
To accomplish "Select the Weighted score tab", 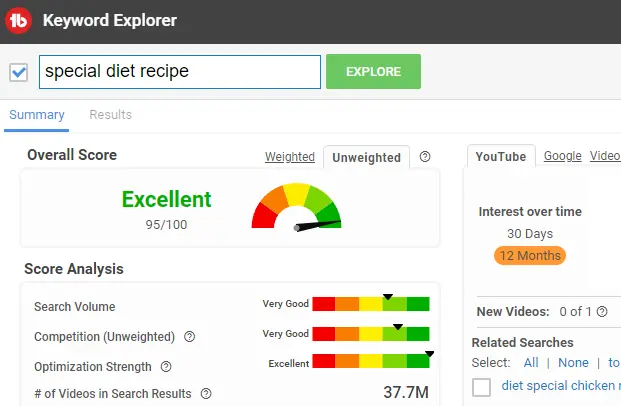I will coord(290,157).
